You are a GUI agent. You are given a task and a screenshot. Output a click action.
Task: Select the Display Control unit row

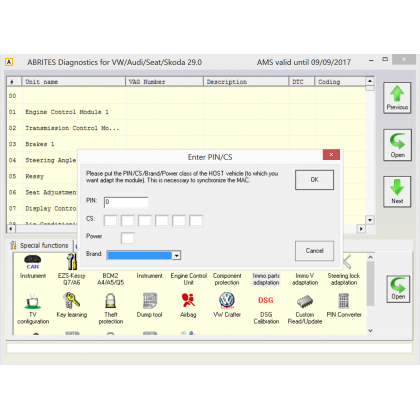[42, 209]
